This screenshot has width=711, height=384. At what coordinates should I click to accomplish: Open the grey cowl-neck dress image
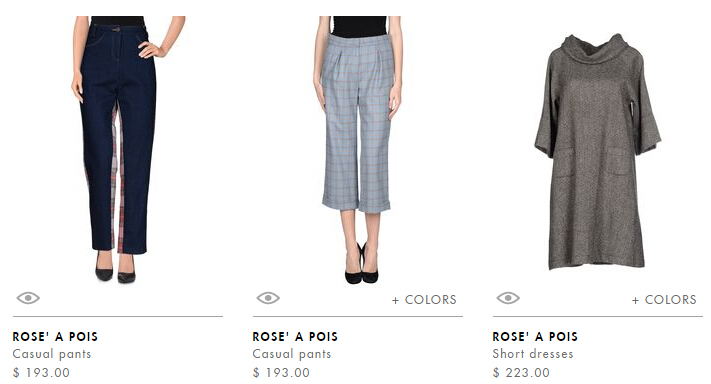click(x=598, y=152)
